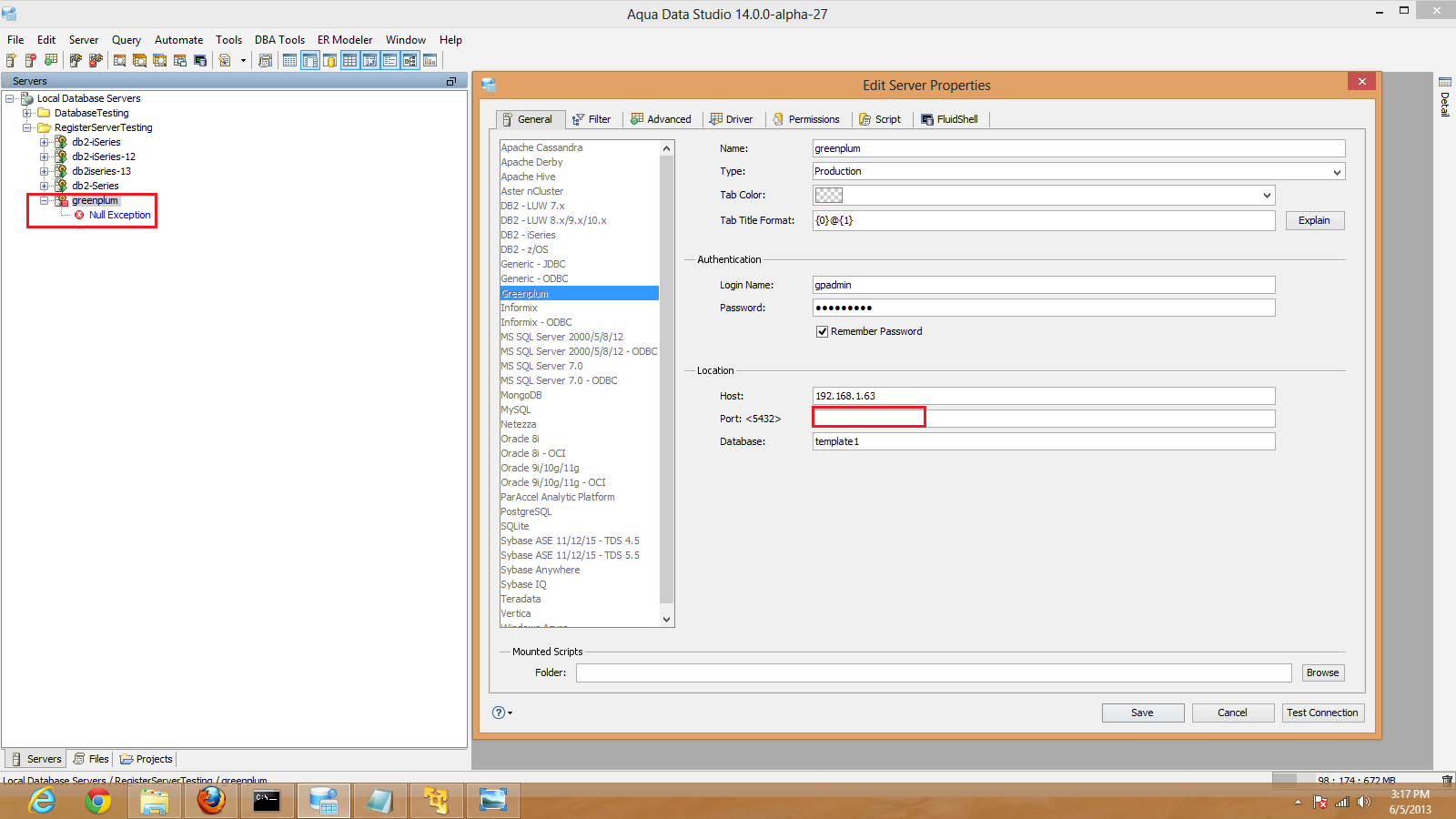Click the server icon with red minus badge
1456x819 pixels.
click(30, 60)
